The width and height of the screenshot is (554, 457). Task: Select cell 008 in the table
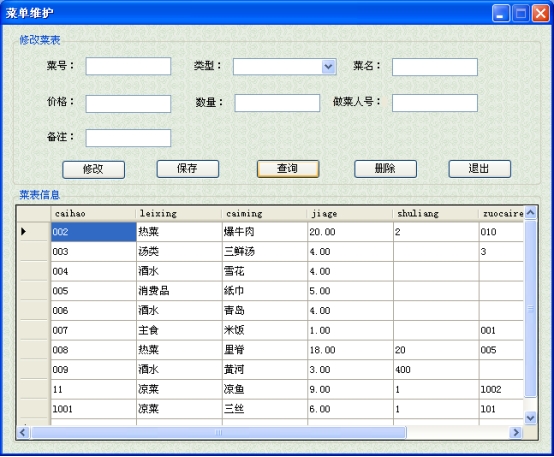[94, 350]
